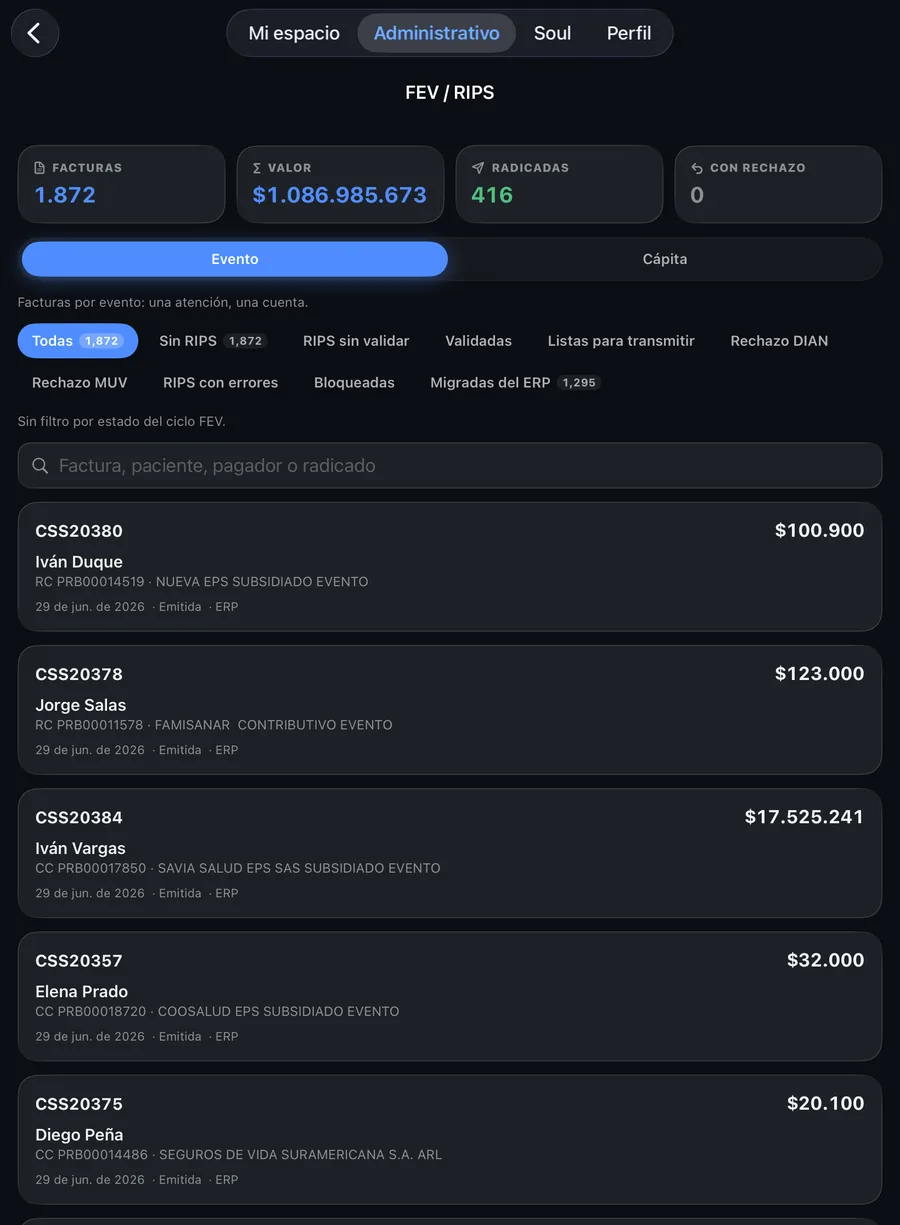Filter by RIPS sin validar
The height and width of the screenshot is (1225, 900).
[356, 341]
